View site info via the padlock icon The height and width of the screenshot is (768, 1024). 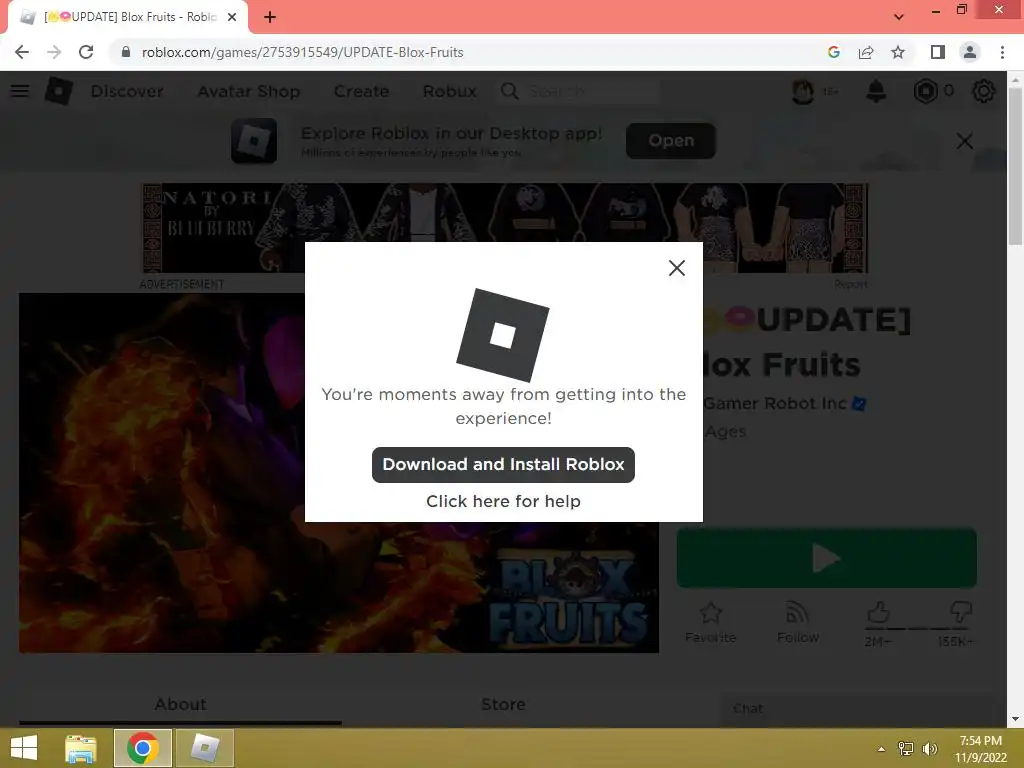[126, 52]
